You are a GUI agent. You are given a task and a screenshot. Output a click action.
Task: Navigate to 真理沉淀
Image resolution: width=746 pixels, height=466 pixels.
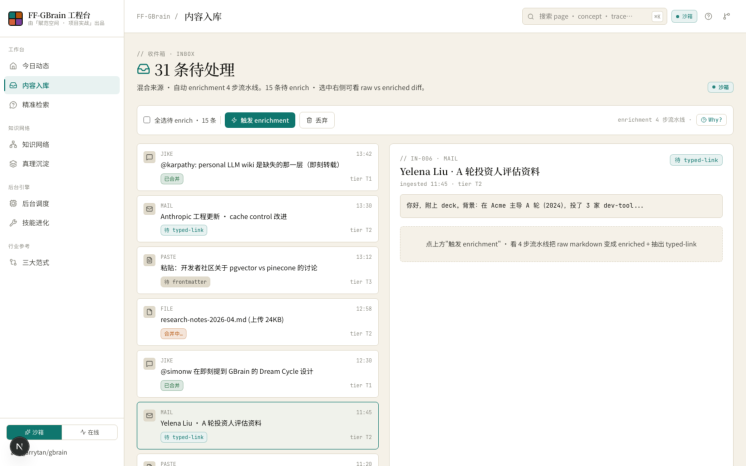[62, 164]
